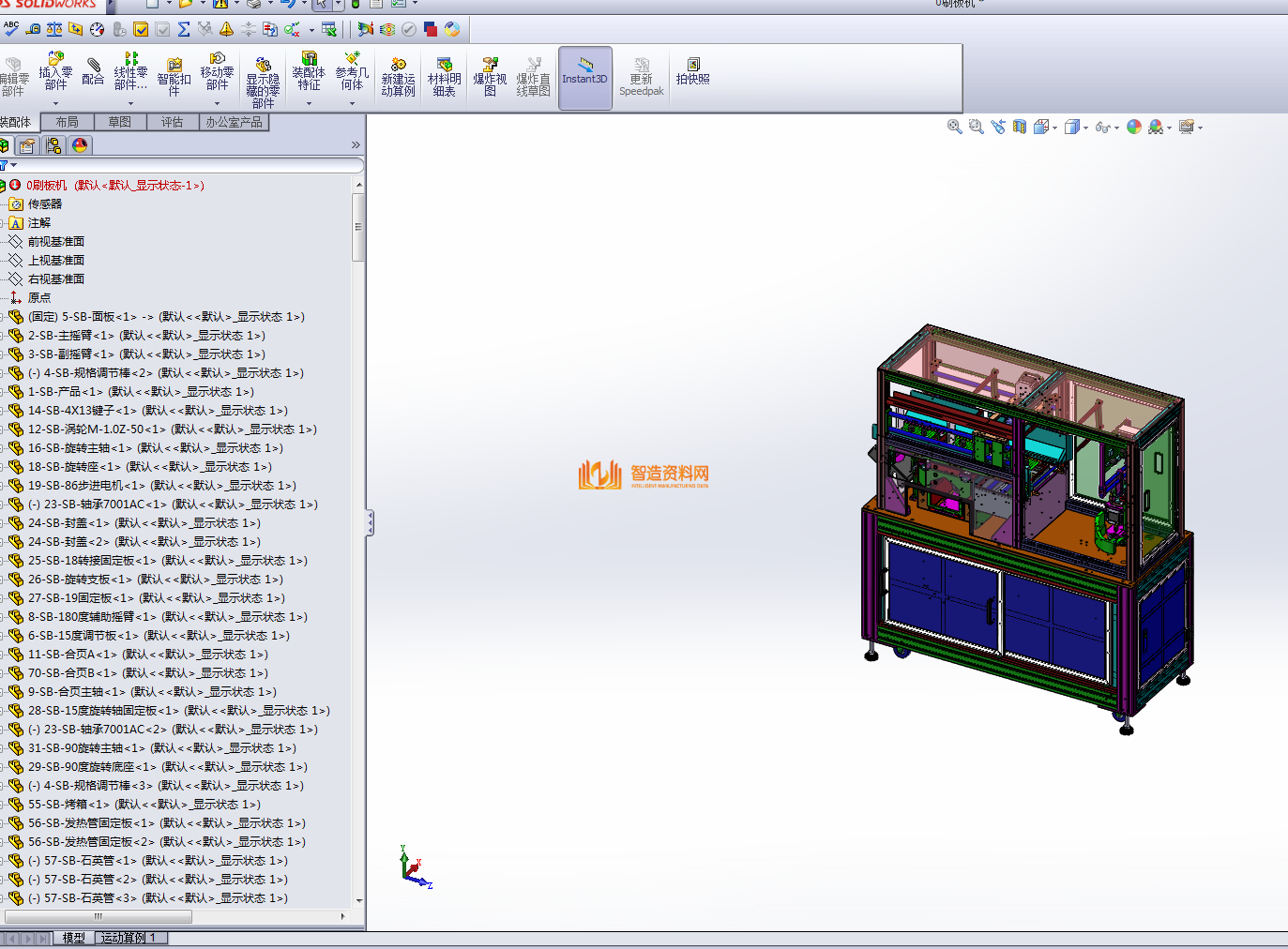Select the 2-SB-主摇臂<1> component in tree
Image resolution: width=1288 pixels, height=949 pixels.
[x=71, y=336]
